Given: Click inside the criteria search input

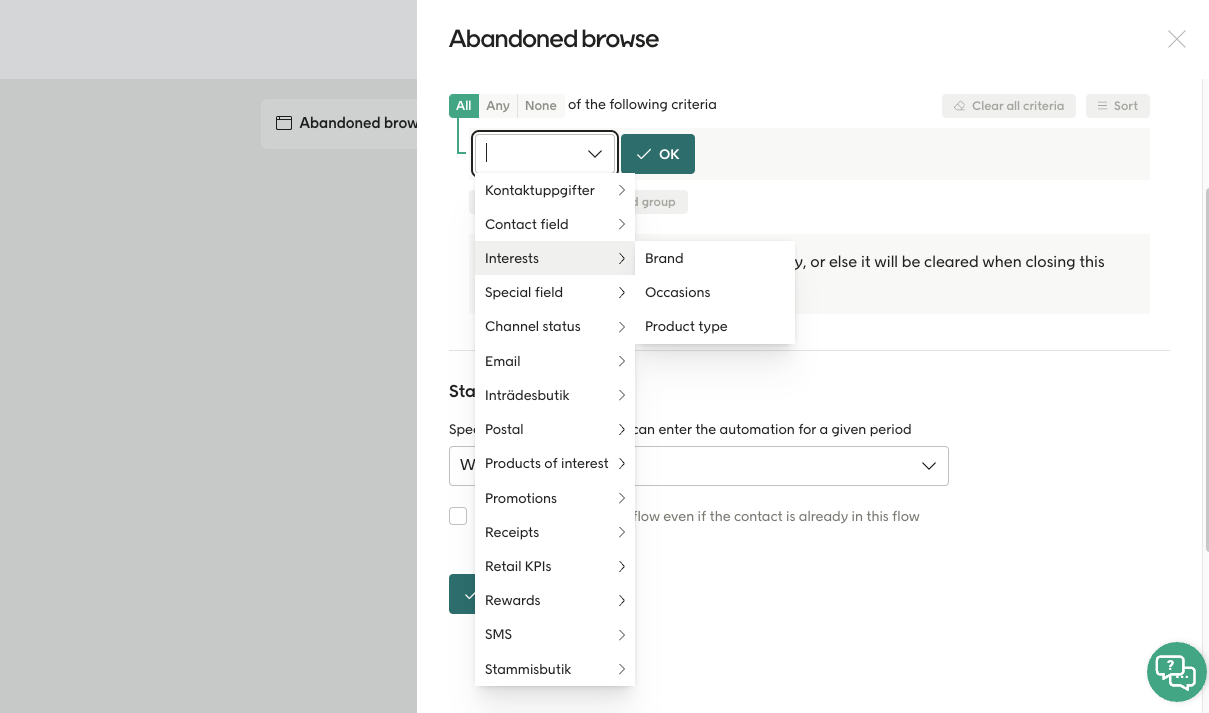Looking at the screenshot, I should (530, 154).
